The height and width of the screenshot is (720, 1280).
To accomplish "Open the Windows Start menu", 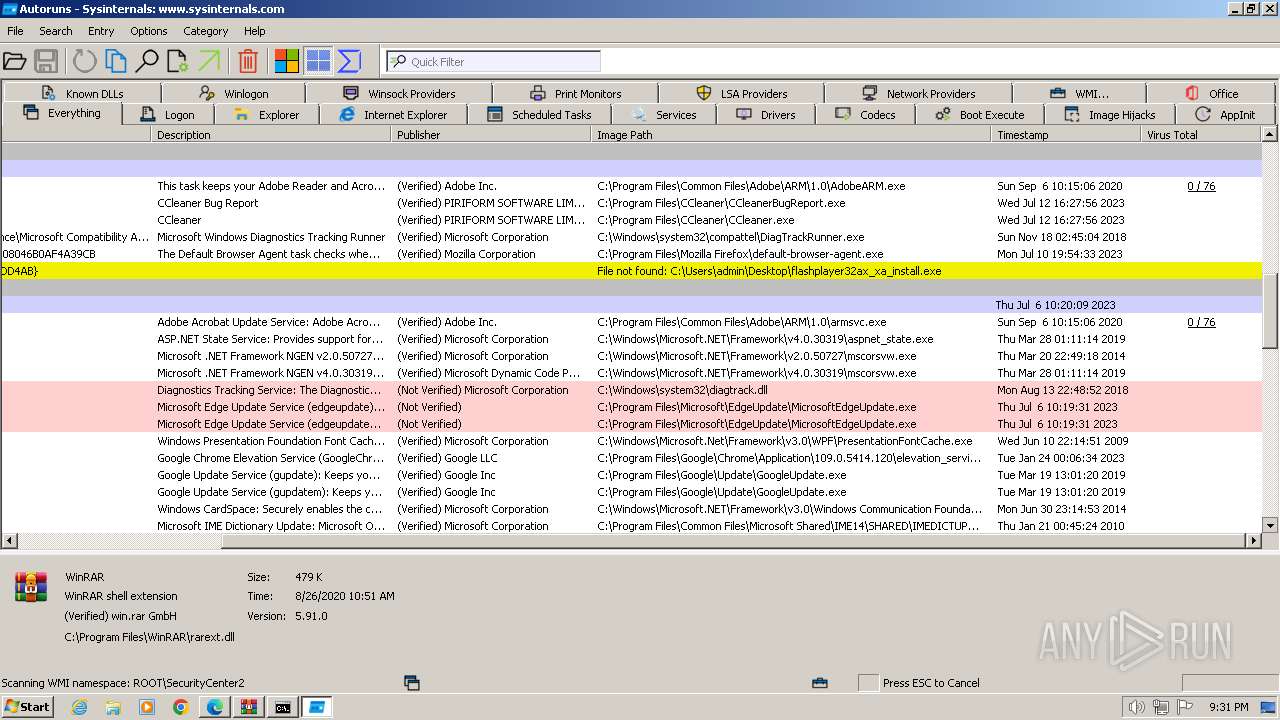I will pyautogui.click(x=28, y=707).
